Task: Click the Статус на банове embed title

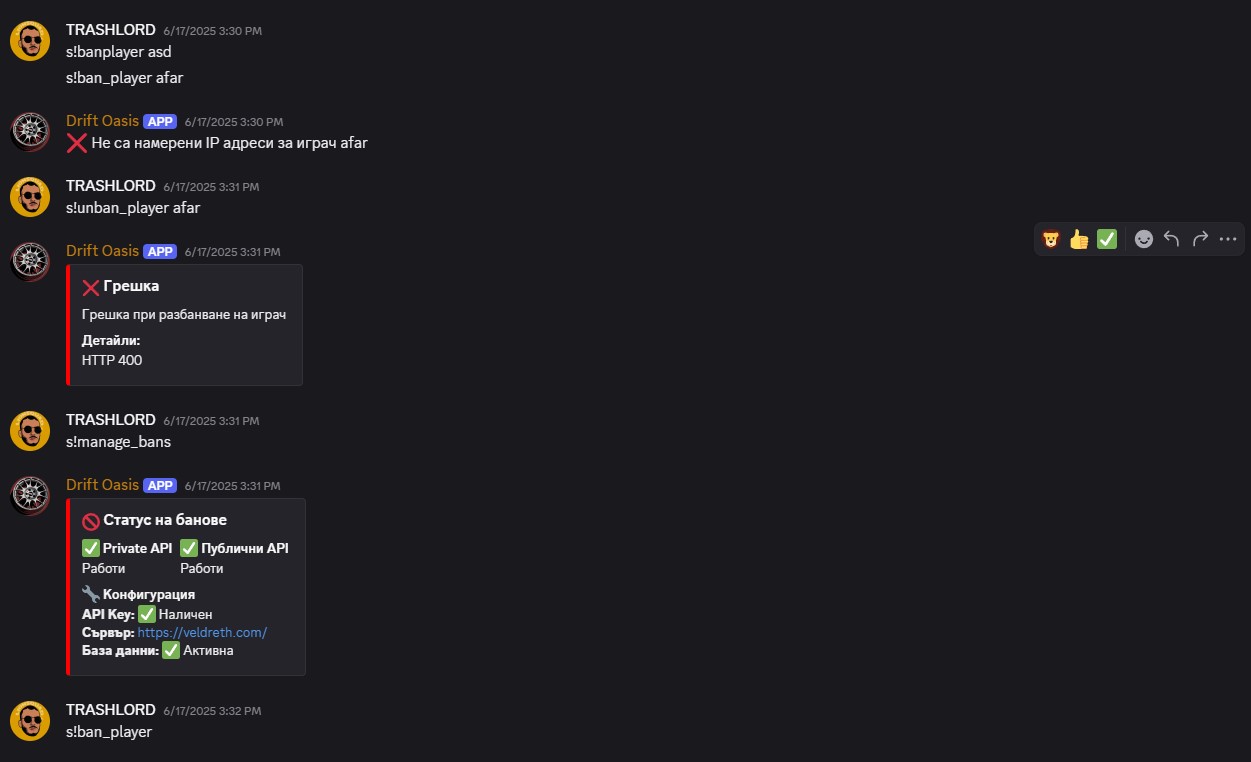Action: [x=164, y=520]
